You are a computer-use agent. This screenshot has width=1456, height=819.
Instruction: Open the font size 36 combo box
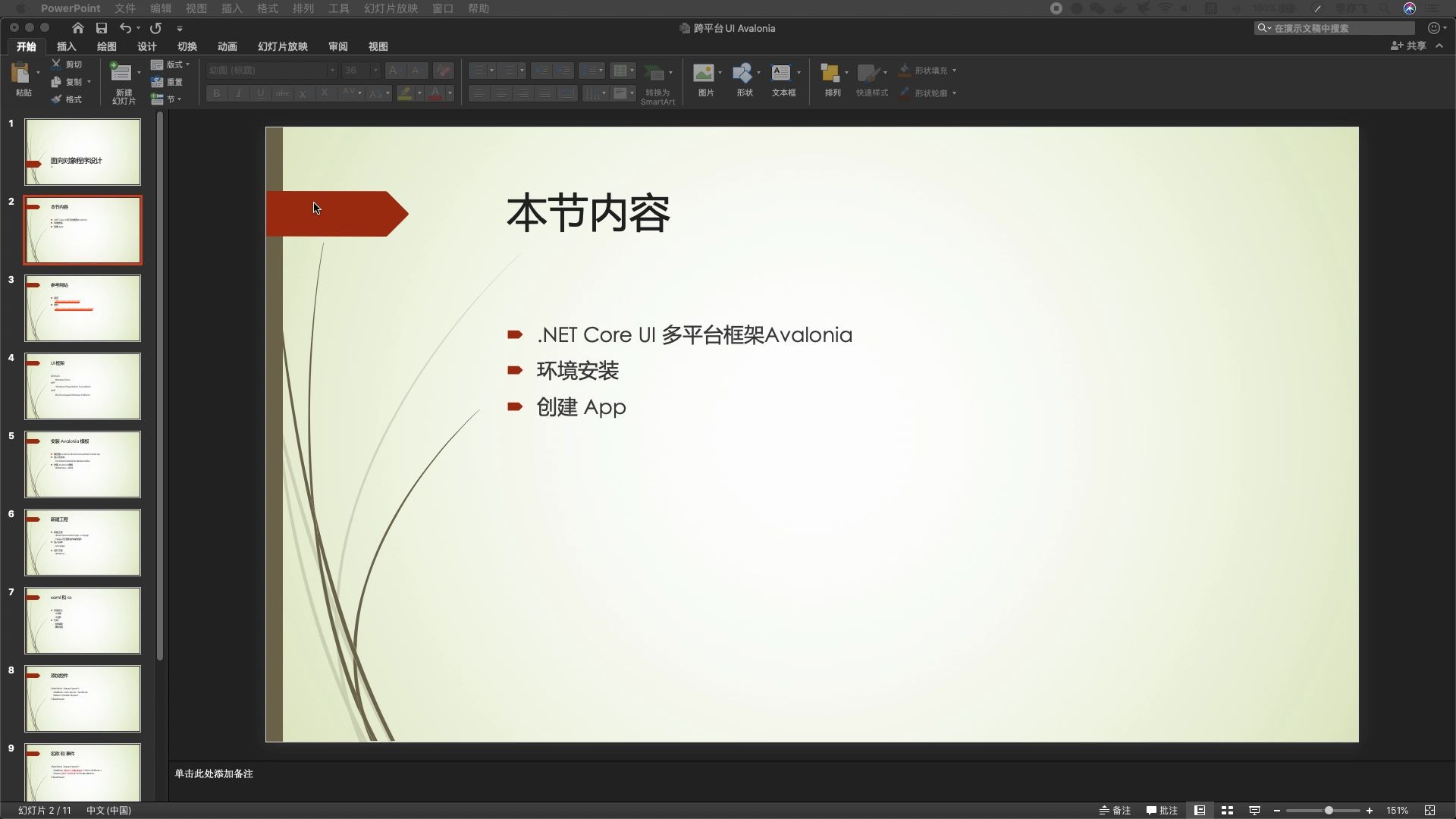pos(360,71)
